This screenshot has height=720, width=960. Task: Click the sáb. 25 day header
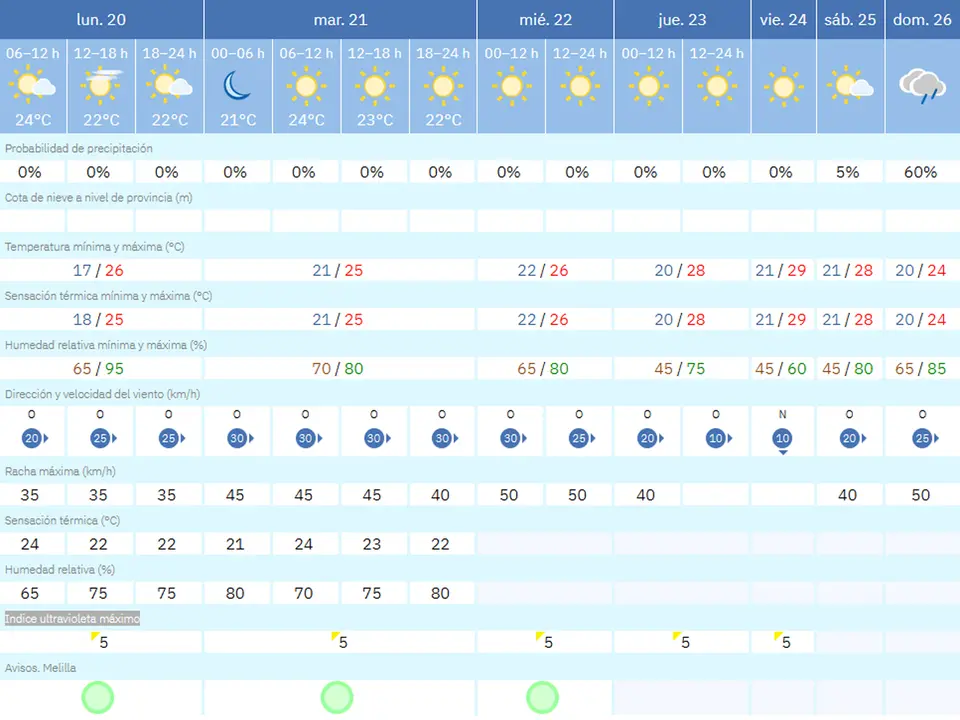850,20
